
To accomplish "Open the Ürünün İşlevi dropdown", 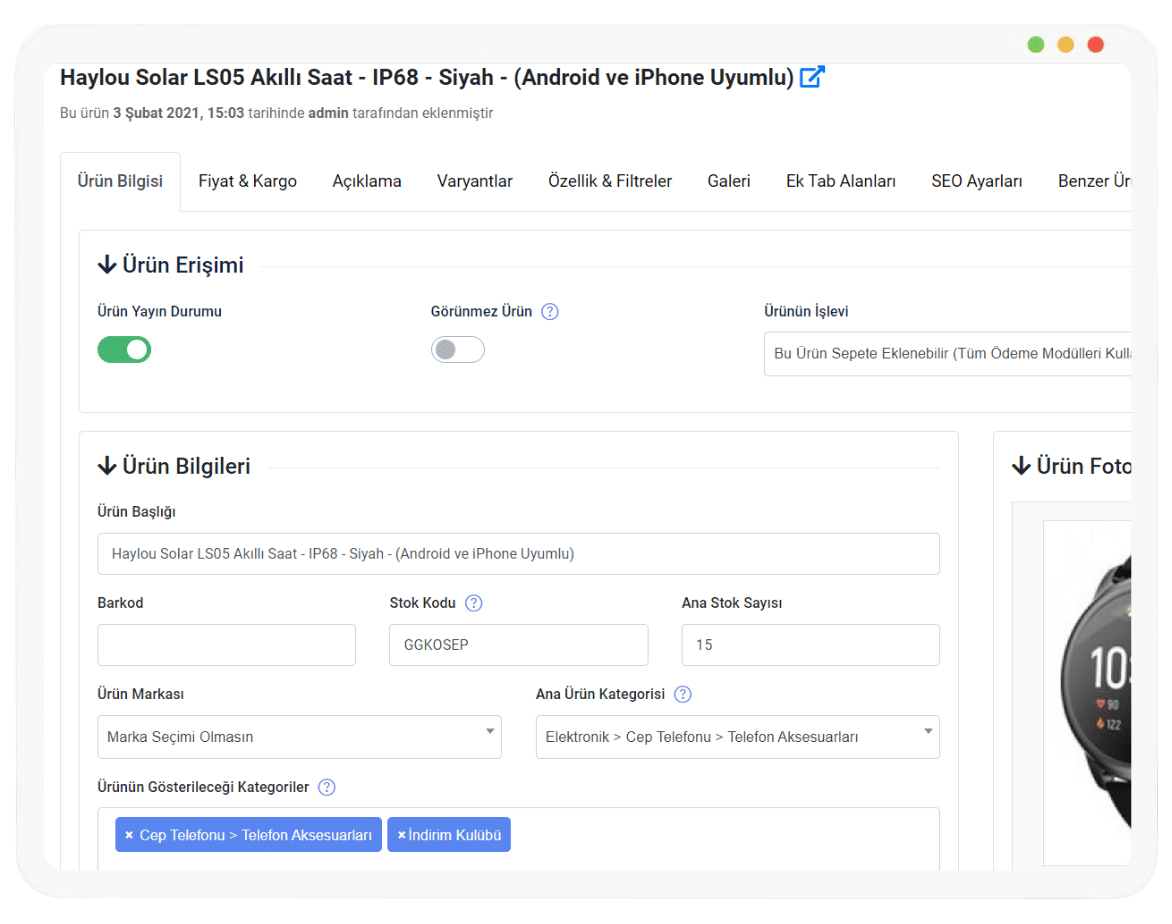I will [x=946, y=354].
